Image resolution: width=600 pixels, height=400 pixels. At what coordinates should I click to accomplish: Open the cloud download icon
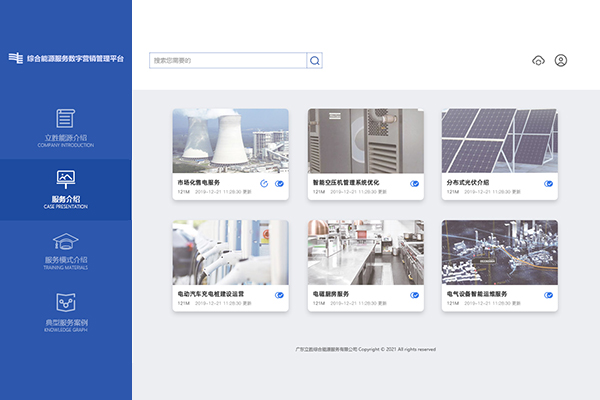point(538,61)
